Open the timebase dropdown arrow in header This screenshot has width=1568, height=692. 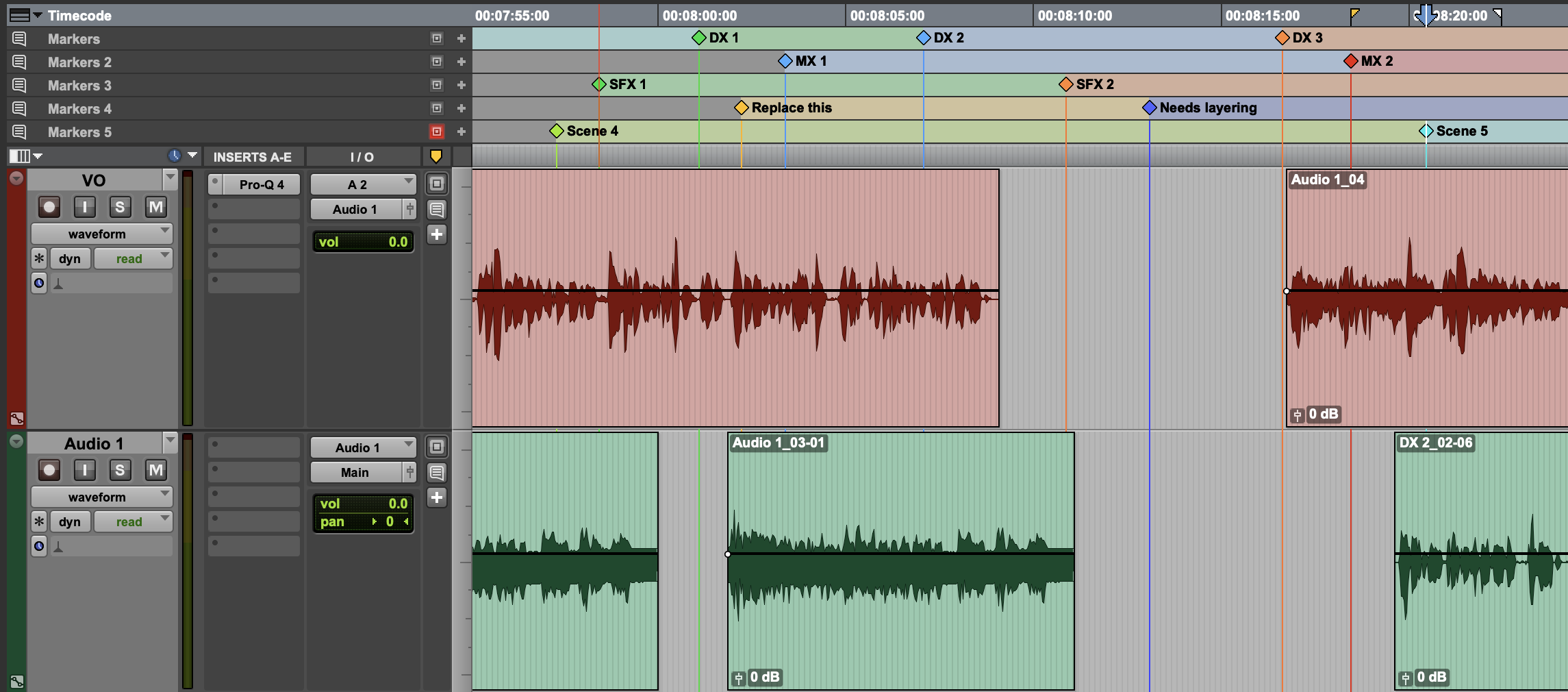(192, 156)
